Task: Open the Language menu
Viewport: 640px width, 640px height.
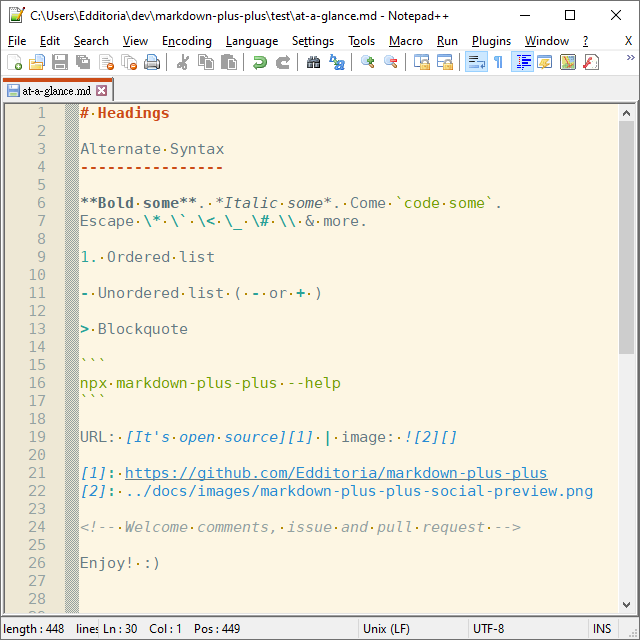Action: (252, 41)
